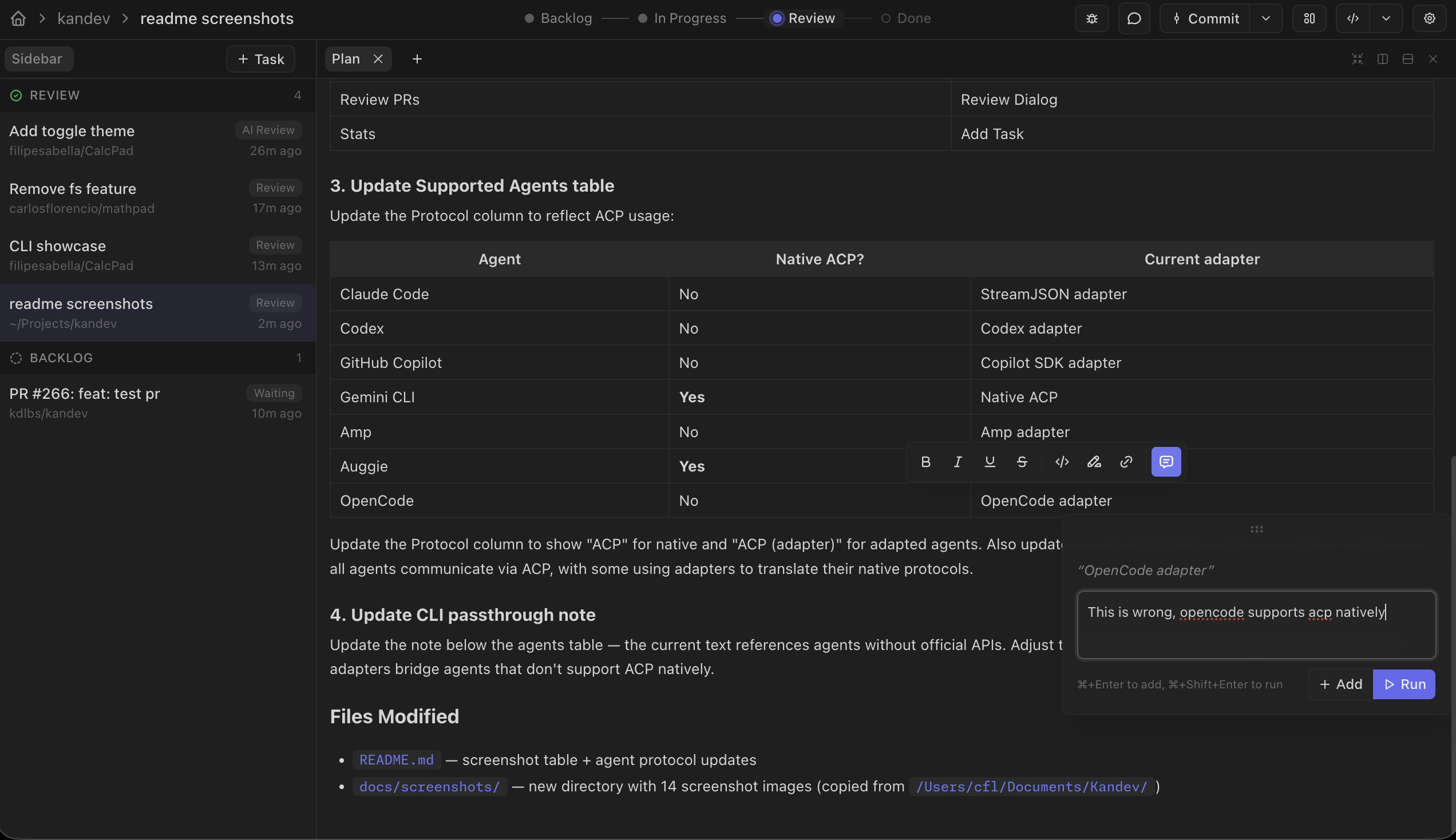The image size is (1456, 840).
Task: Open the settings gear icon
Action: (x=1429, y=18)
